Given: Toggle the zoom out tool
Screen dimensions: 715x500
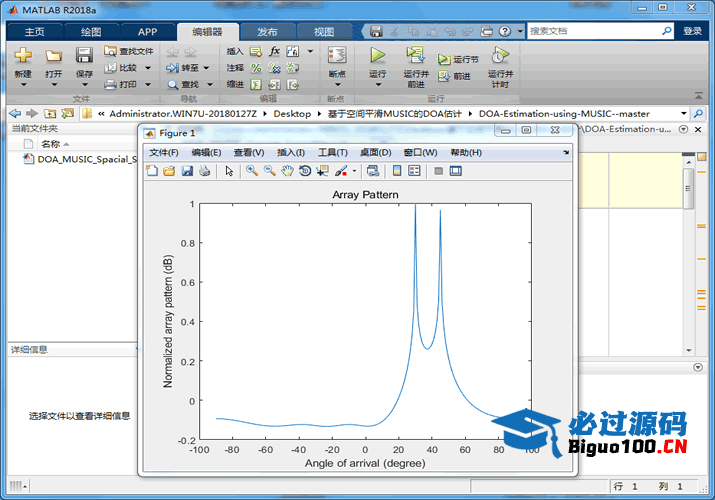Looking at the screenshot, I should (x=269, y=171).
